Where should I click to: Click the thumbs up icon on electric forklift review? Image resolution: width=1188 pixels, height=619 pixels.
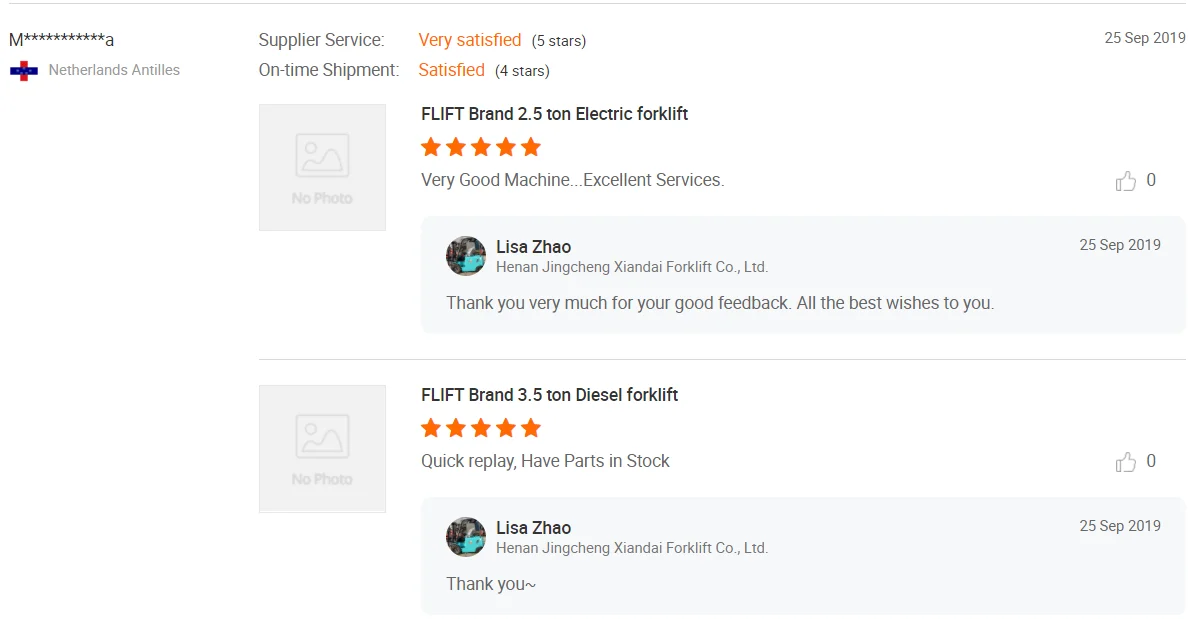1126,180
